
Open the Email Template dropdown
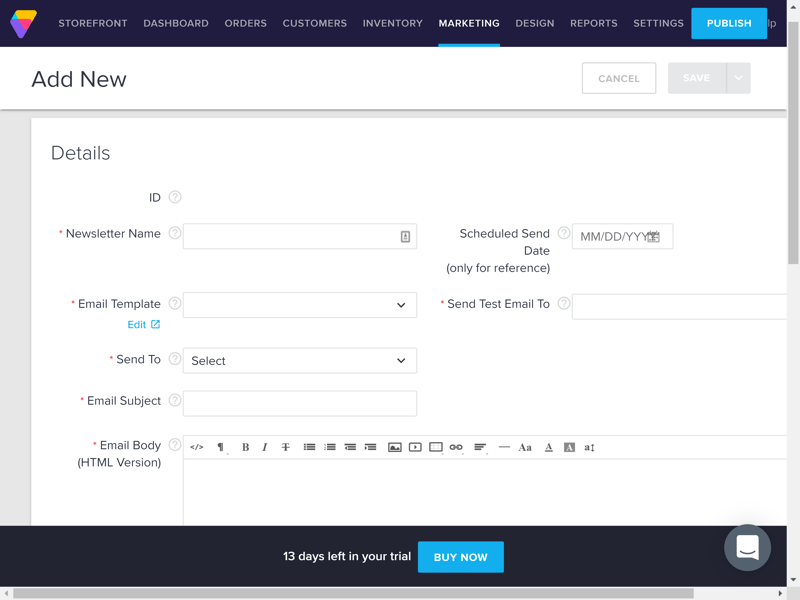(300, 305)
